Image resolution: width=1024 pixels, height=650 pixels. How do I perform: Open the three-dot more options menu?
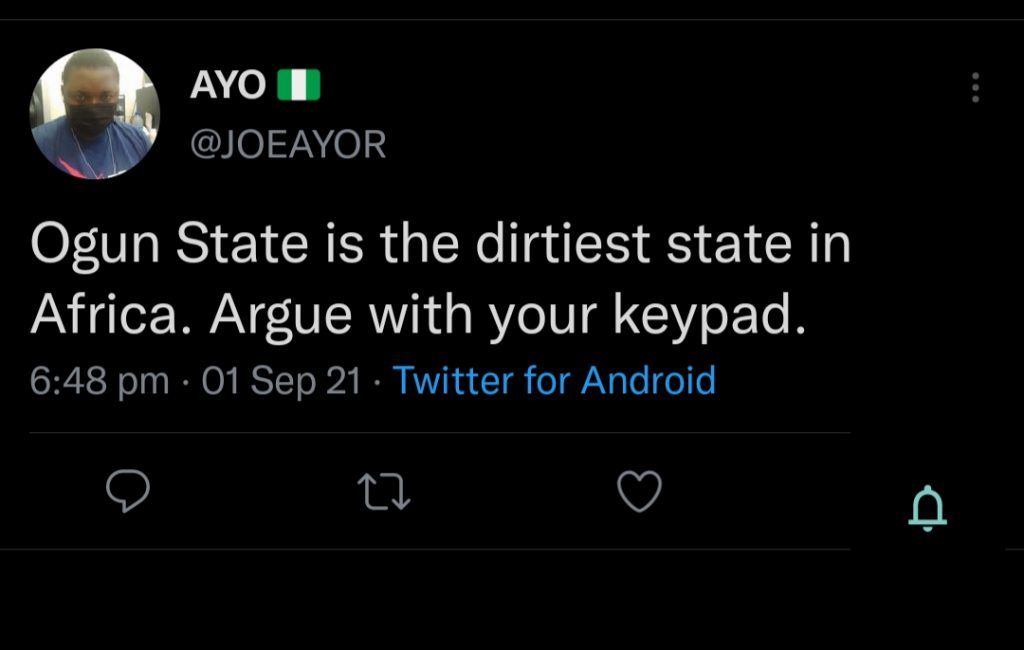click(975, 88)
